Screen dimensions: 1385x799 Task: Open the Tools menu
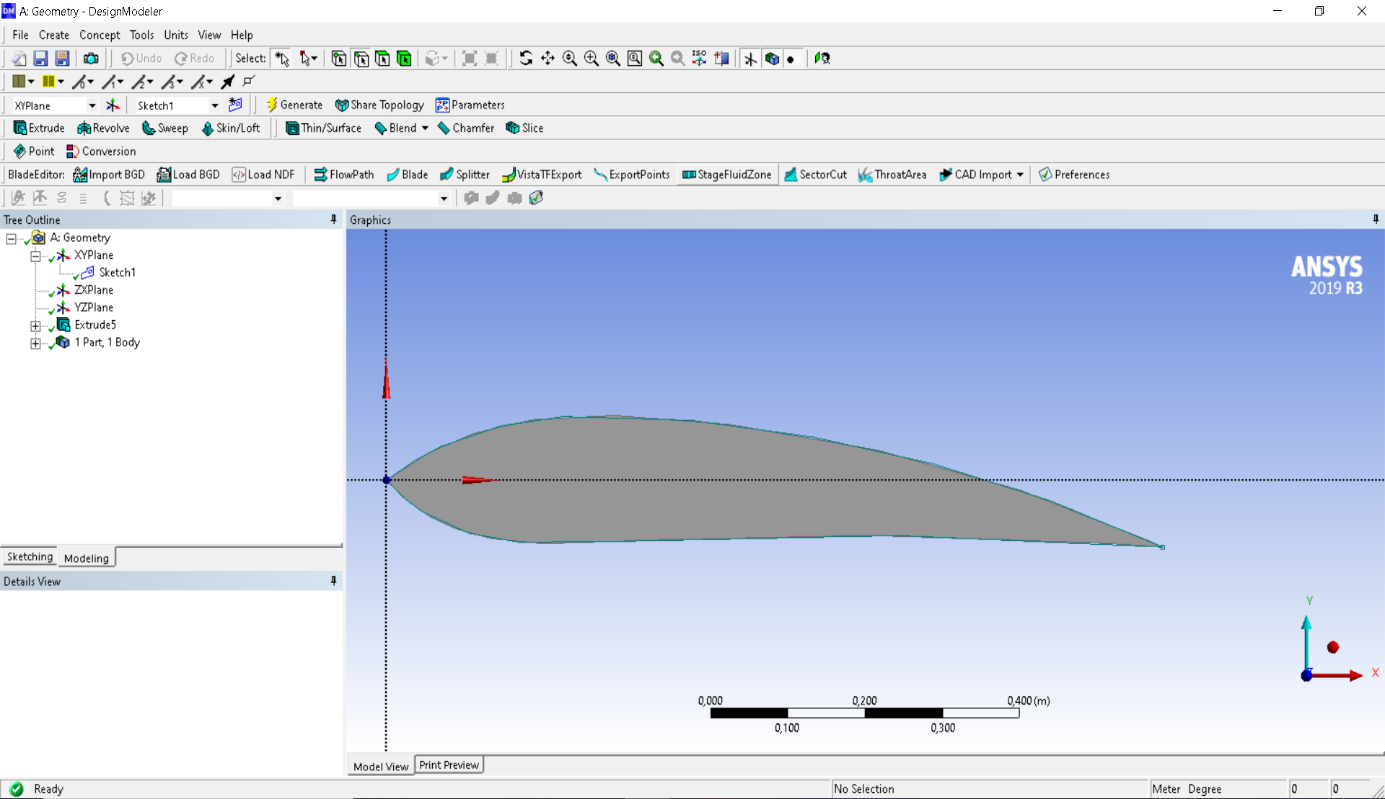coord(142,35)
